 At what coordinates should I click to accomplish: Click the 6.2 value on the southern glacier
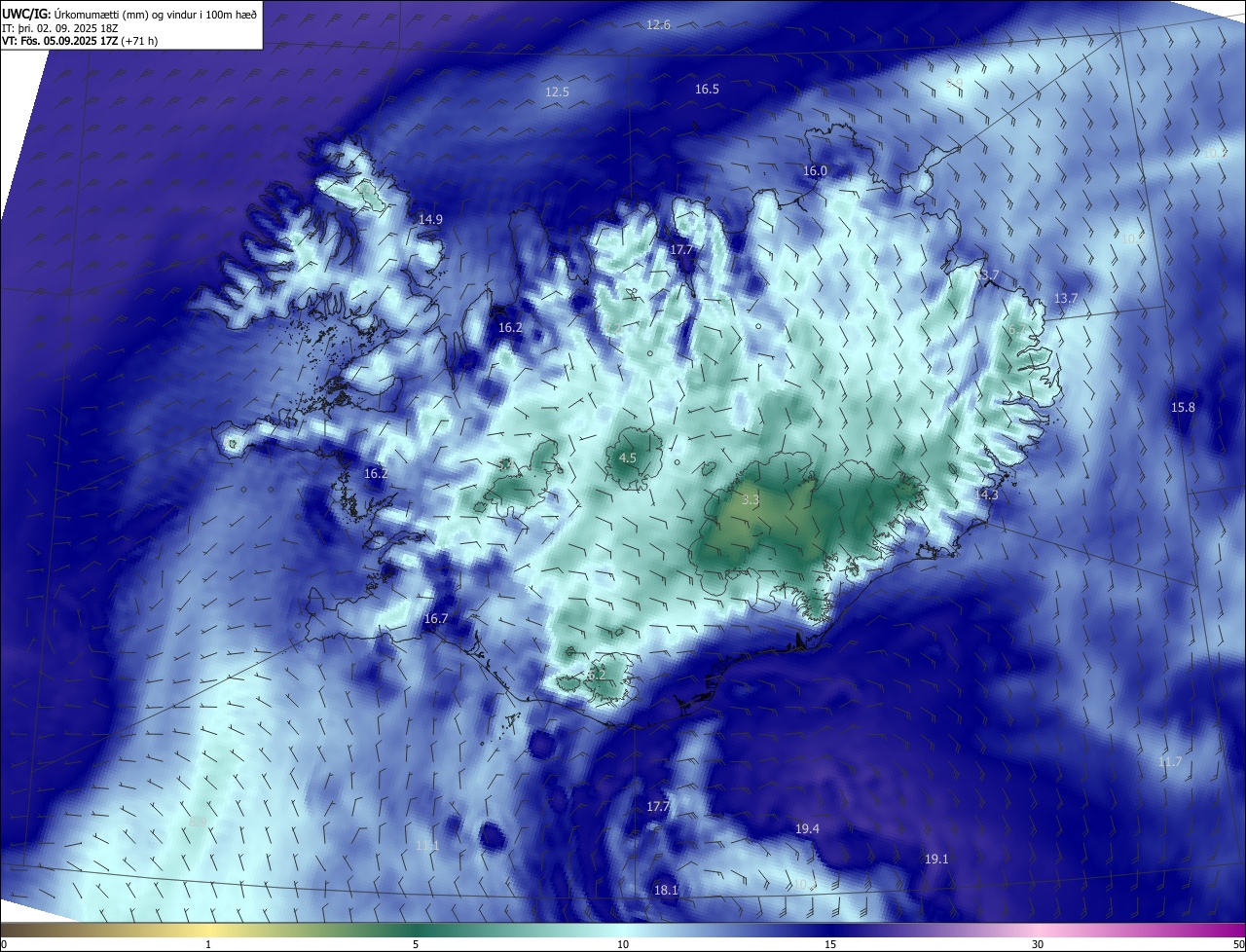click(x=597, y=674)
